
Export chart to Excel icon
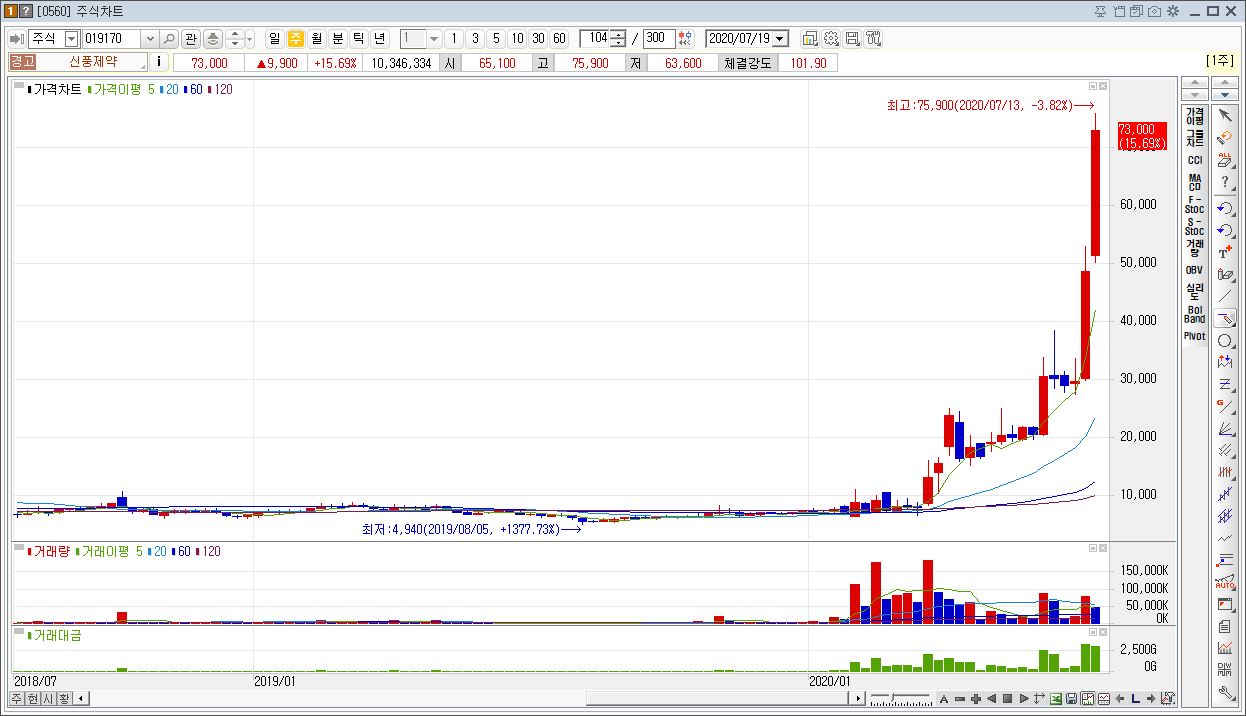pyautogui.click(x=1055, y=698)
